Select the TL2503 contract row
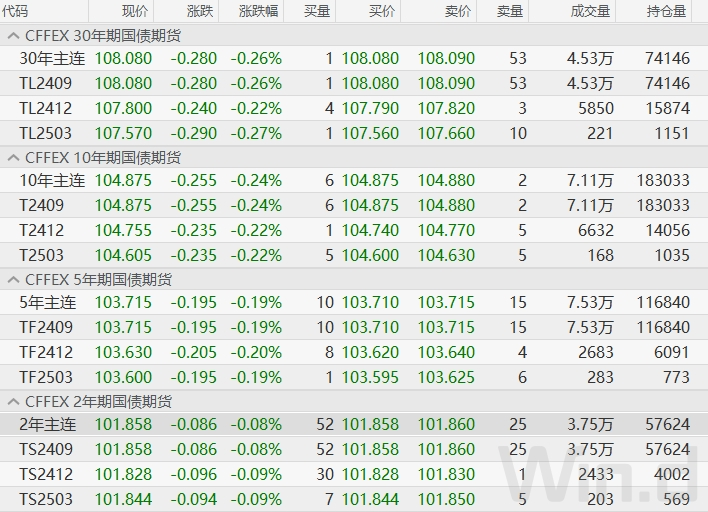 click(x=354, y=133)
